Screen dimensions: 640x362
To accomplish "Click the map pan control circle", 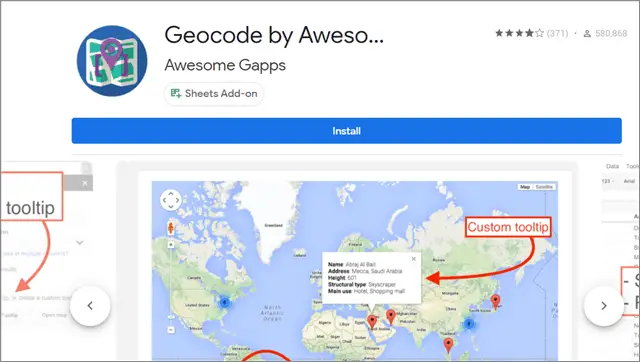I will tap(171, 200).
